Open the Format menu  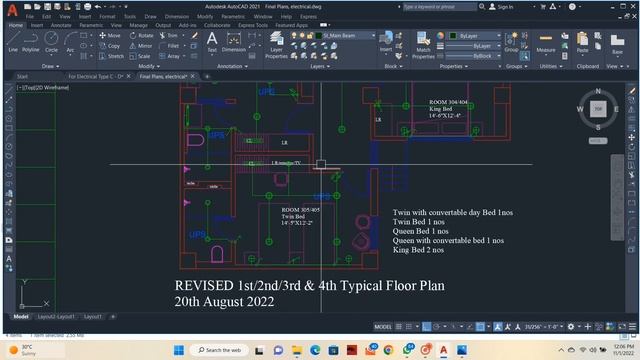[x=107, y=17]
